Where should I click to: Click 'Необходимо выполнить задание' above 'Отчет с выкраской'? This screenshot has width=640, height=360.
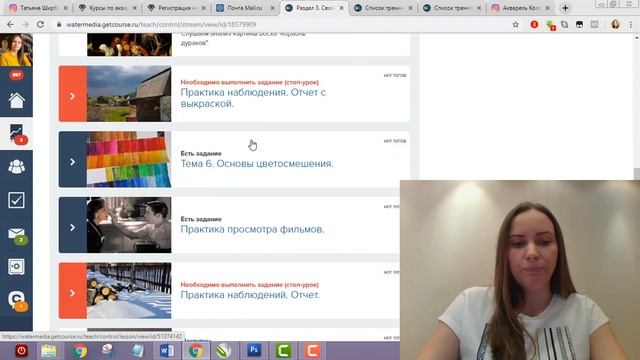[249, 82]
